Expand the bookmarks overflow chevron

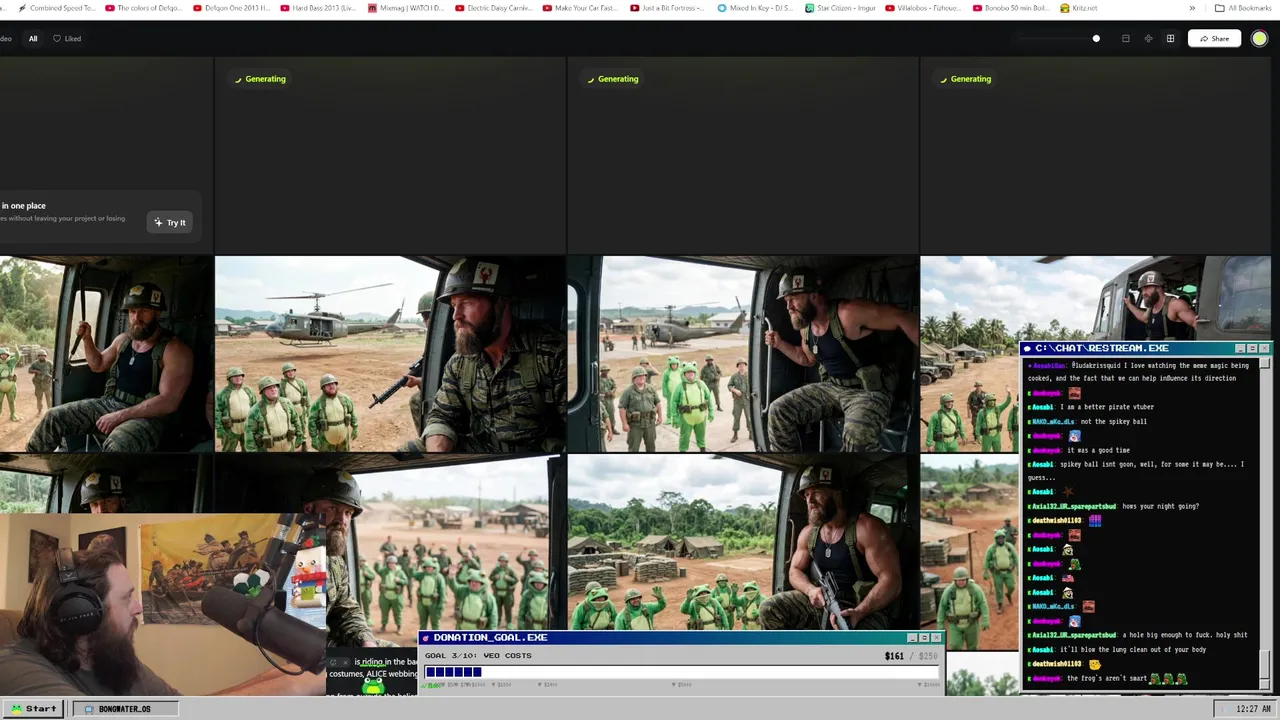click(x=1192, y=8)
